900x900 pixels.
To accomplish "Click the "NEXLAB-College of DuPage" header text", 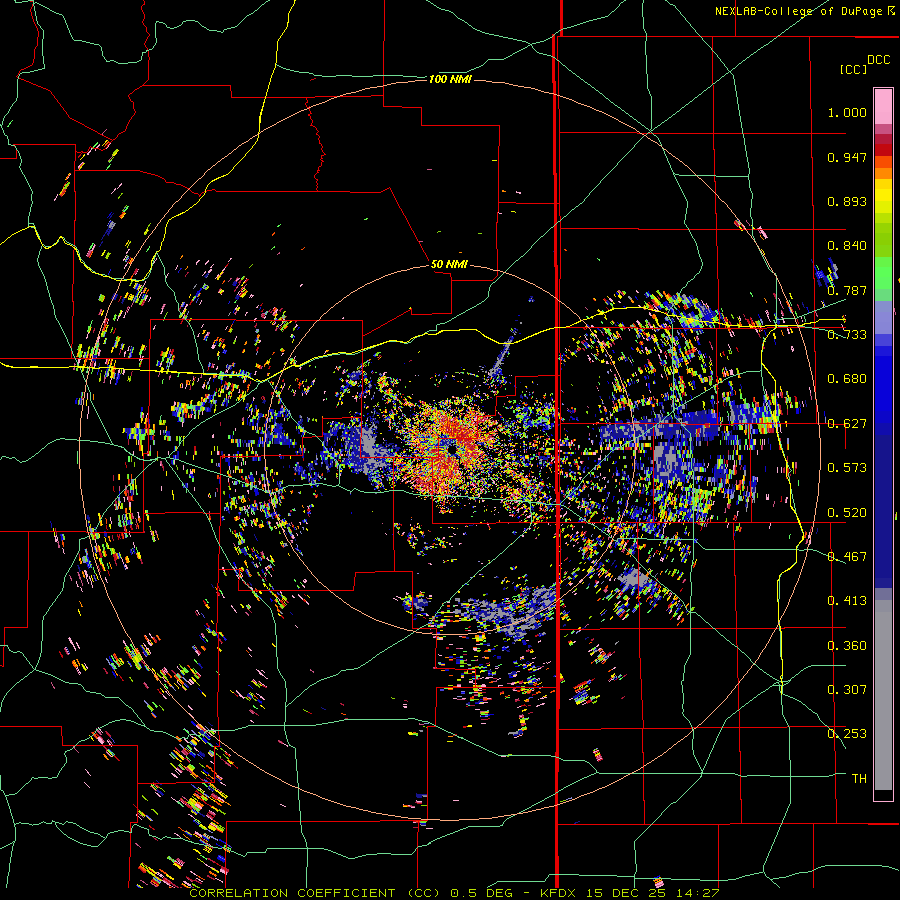I will (x=798, y=11).
